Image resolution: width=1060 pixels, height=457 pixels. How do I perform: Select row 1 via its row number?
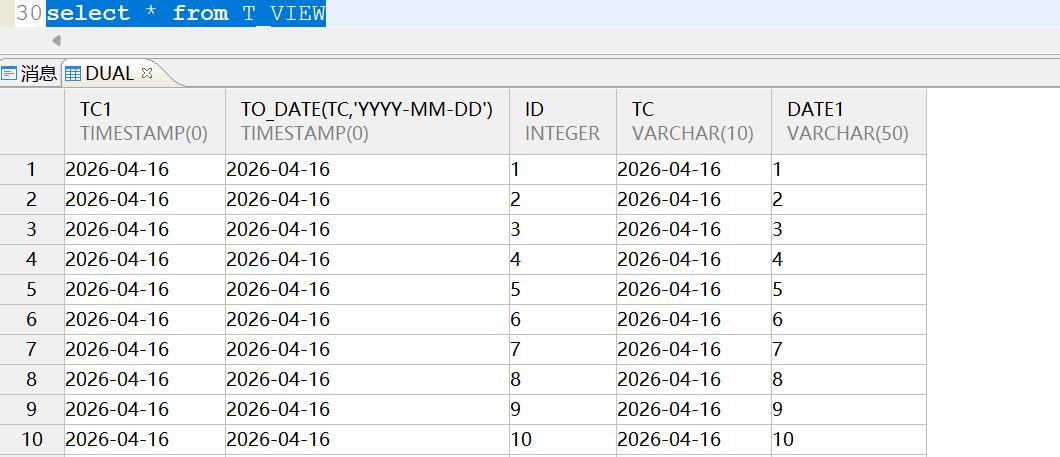point(31,170)
